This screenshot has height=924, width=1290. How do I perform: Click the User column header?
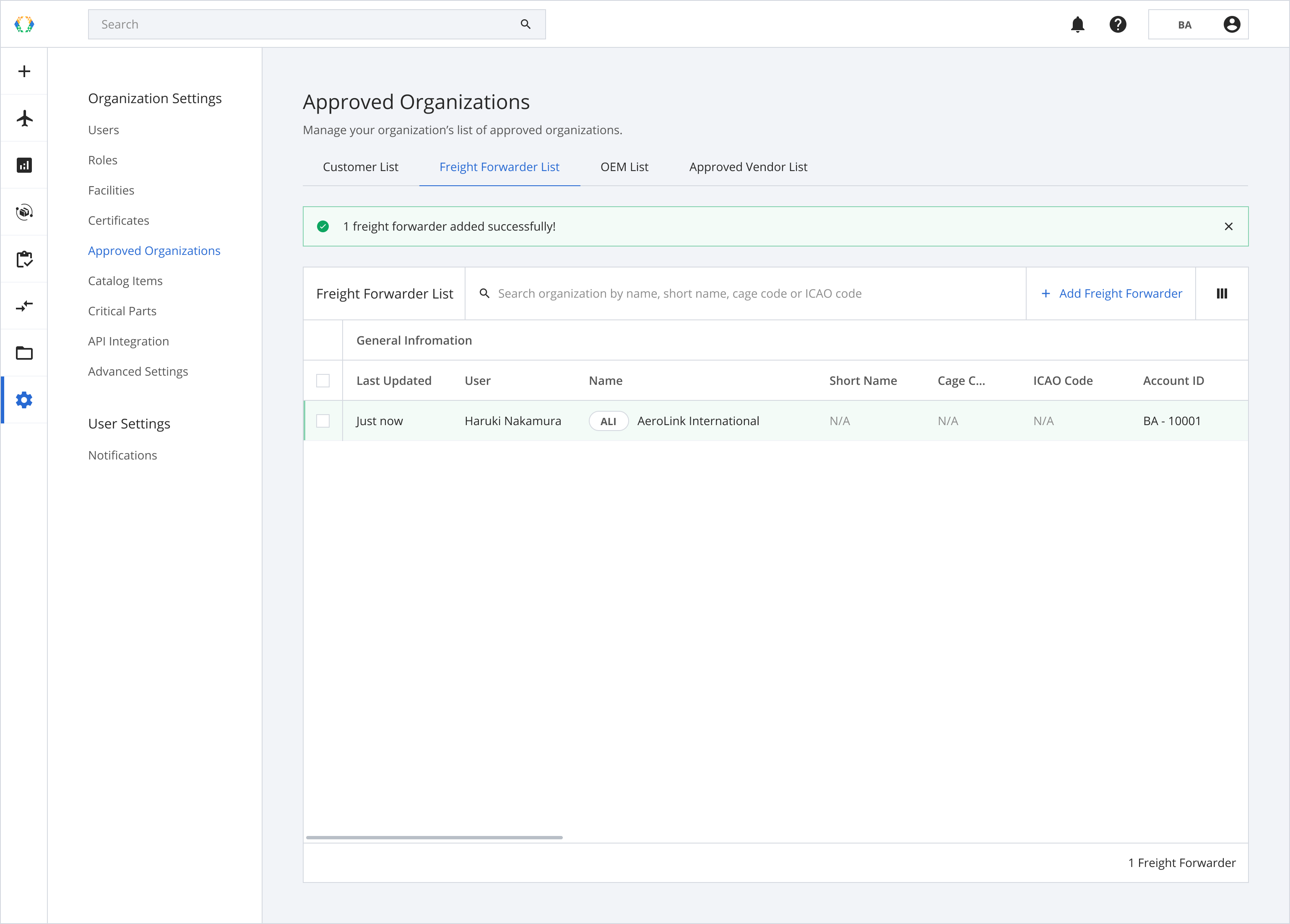point(477,380)
